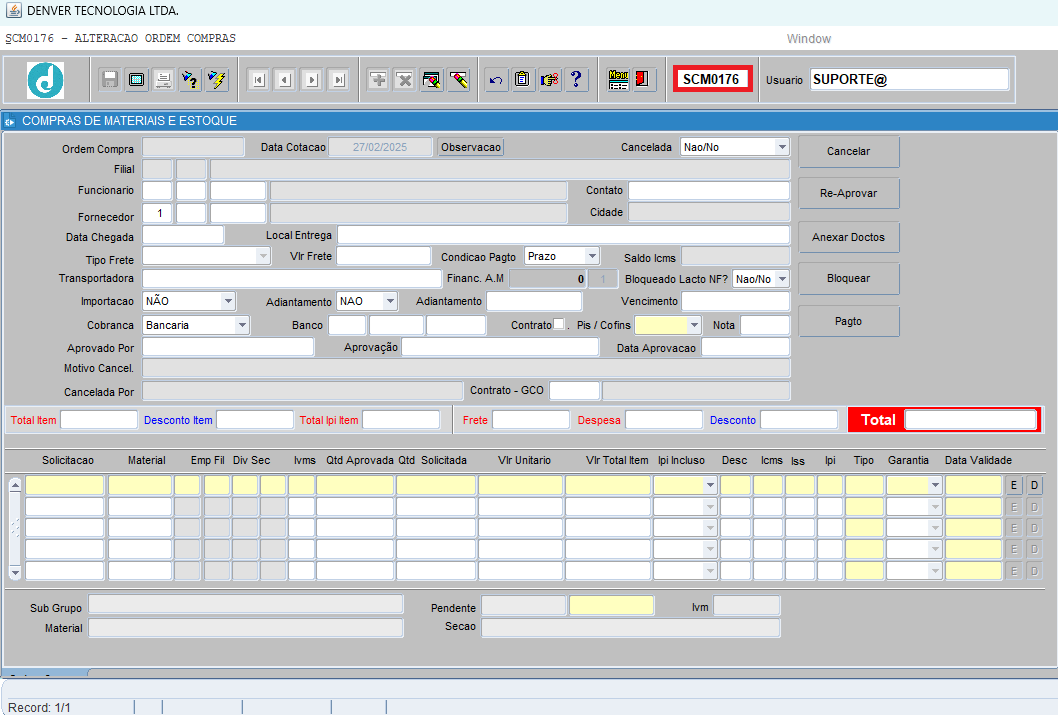
Task: Jump to the last record arrow icon
Action: pyautogui.click(x=339, y=80)
